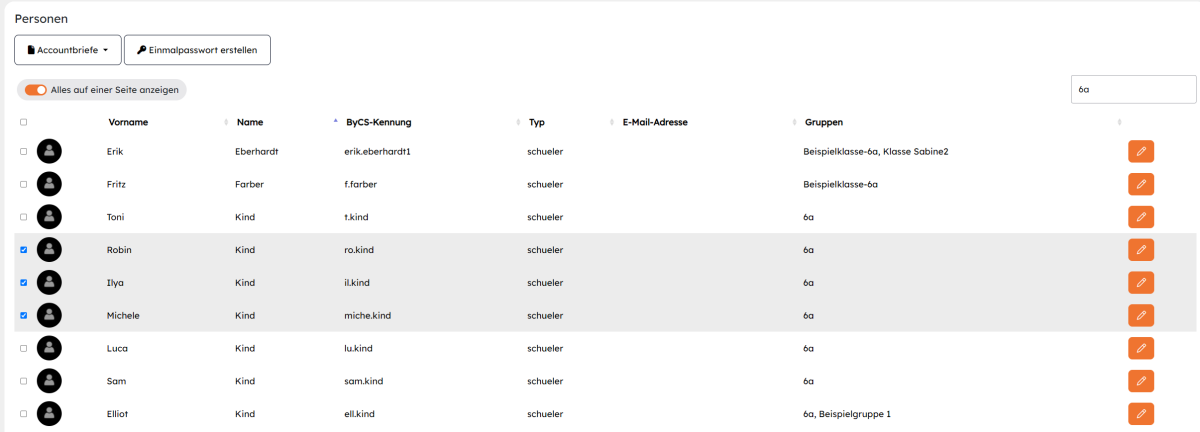Check the box next to Erik Eberhardt

[x=24, y=151]
